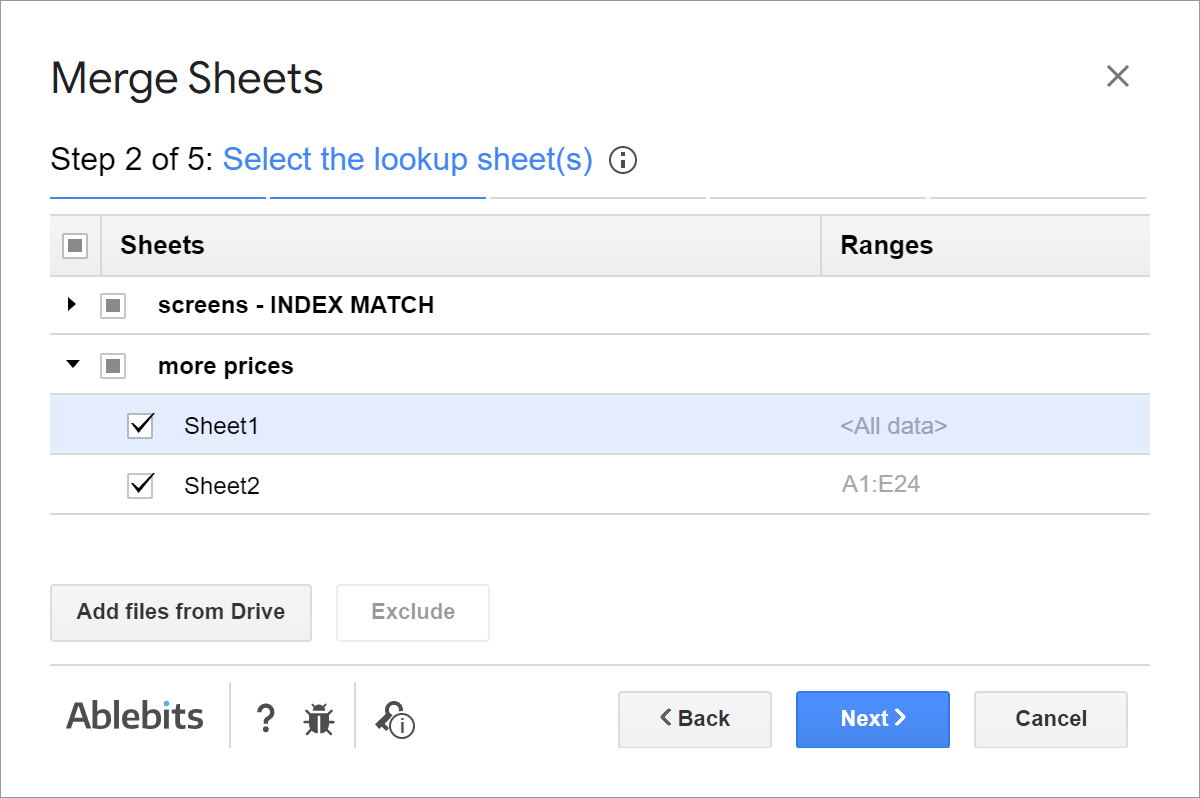Proceed by clicking the Next button
Image resolution: width=1200 pixels, height=798 pixels.
(x=872, y=719)
